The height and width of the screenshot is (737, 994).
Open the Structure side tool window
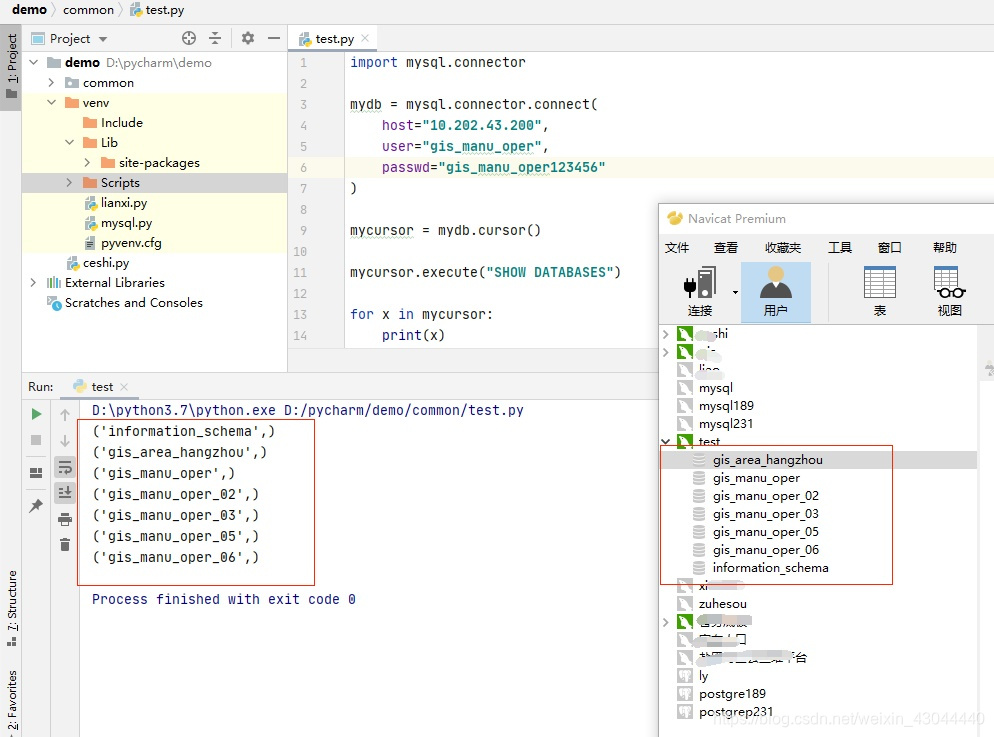[x=11, y=608]
